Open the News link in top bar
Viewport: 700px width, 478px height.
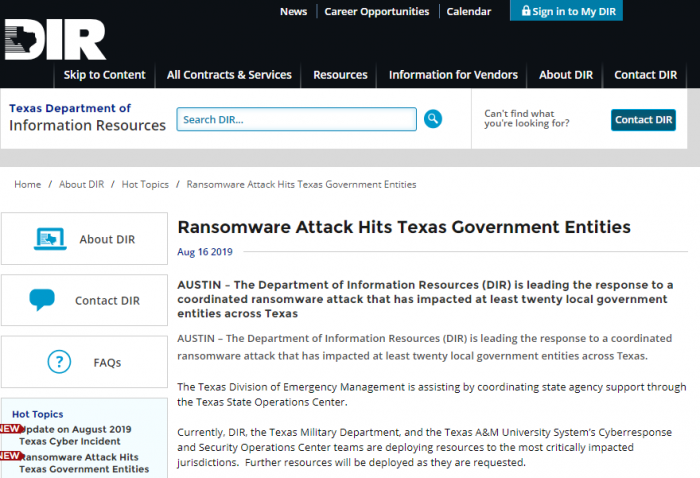[x=293, y=12]
